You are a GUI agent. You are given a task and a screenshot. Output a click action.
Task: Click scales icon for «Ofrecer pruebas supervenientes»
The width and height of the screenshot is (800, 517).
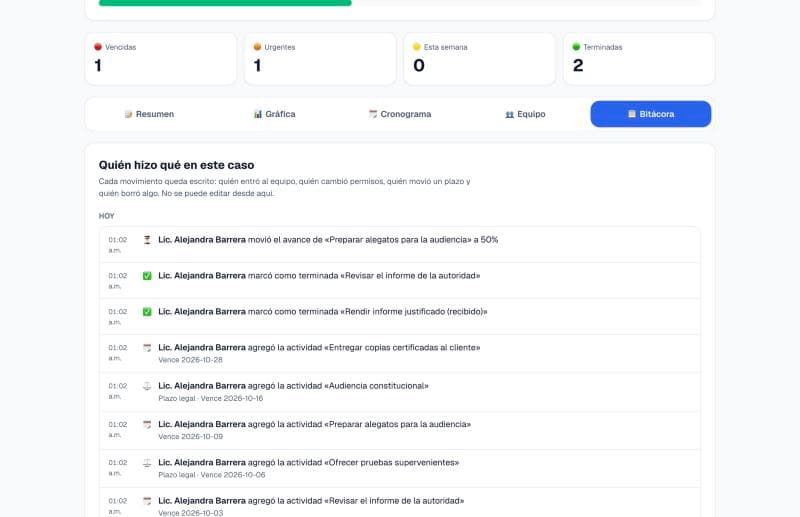(147, 463)
